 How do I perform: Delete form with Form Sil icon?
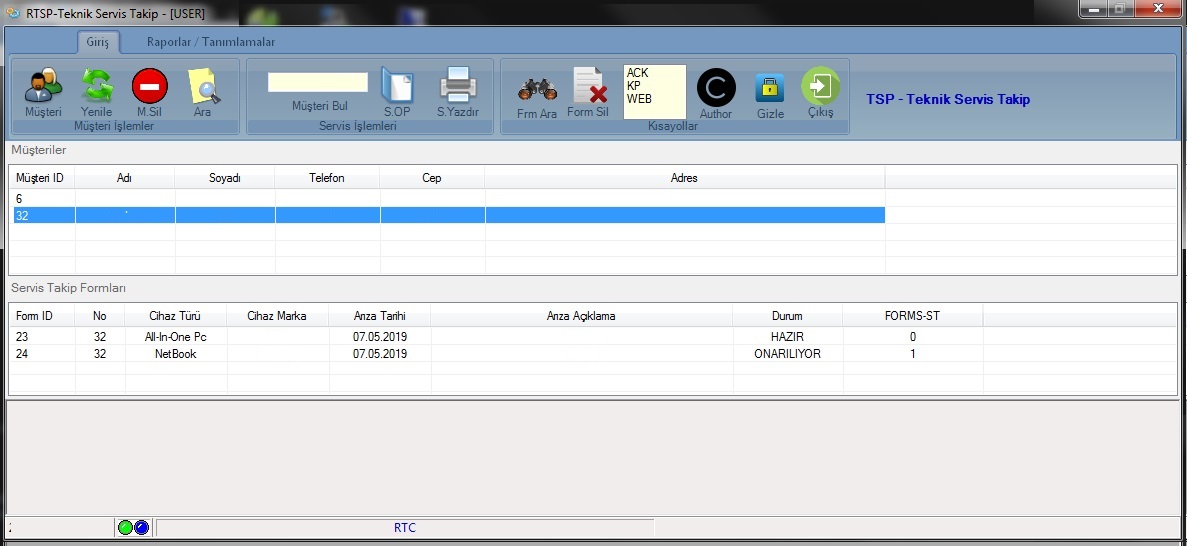(x=590, y=85)
